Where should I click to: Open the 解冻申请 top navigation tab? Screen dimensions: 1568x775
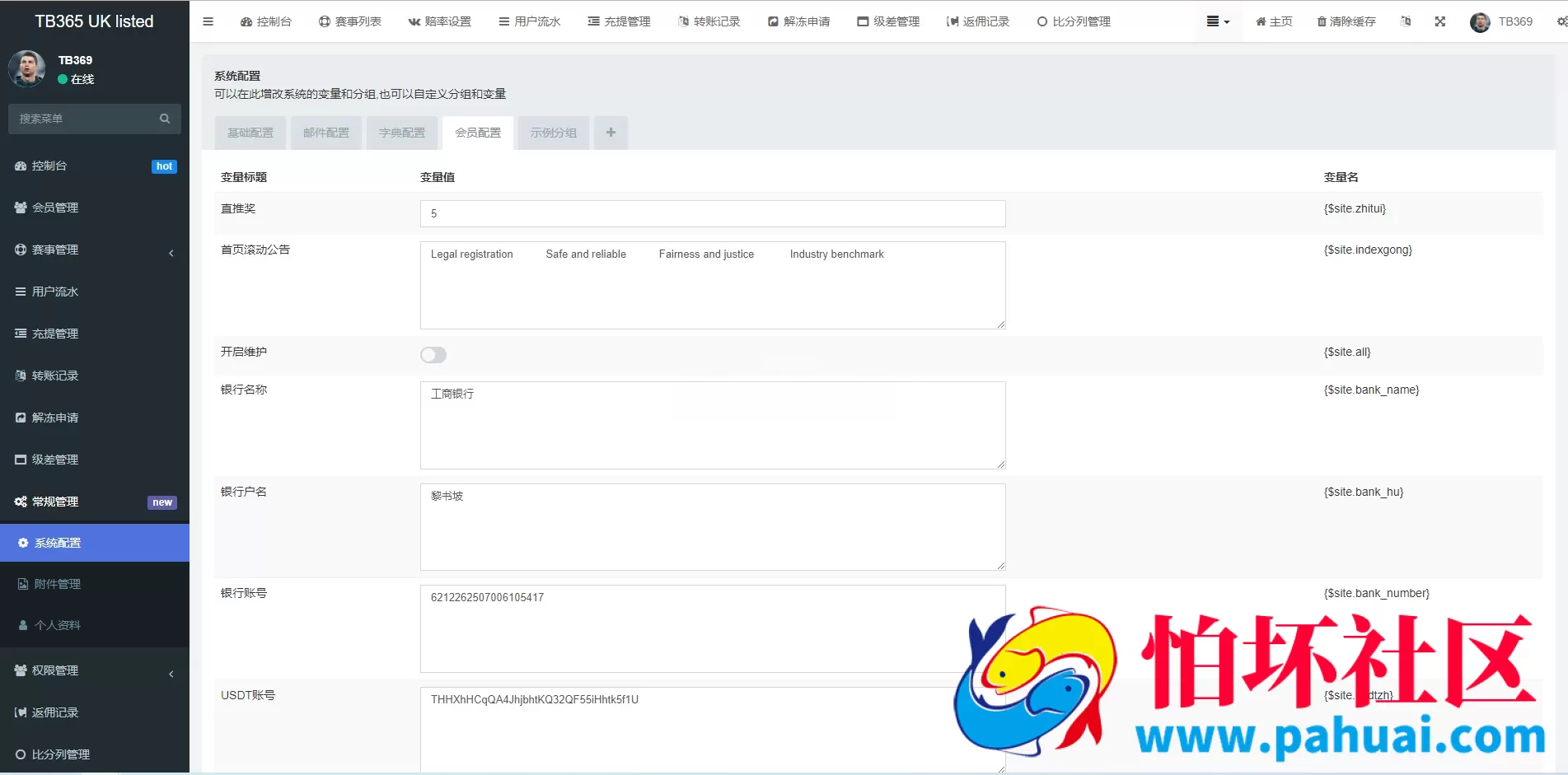pyautogui.click(x=799, y=21)
